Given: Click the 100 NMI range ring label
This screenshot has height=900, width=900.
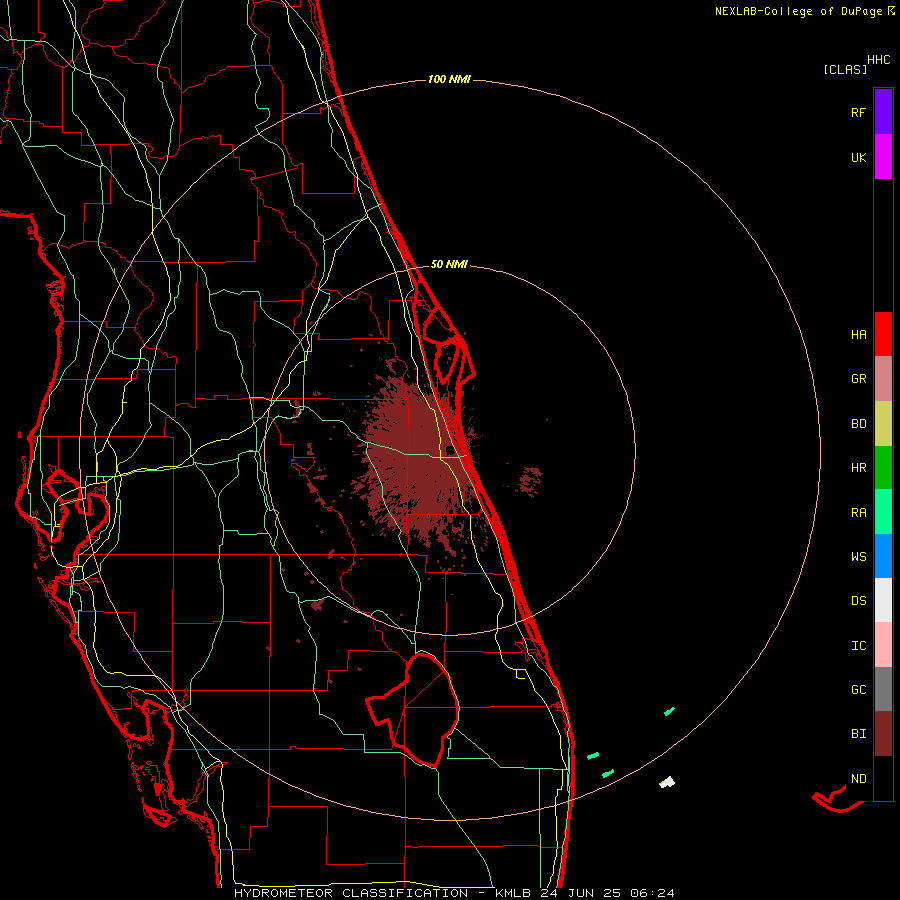Looking at the screenshot, I should (x=449, y=79).
